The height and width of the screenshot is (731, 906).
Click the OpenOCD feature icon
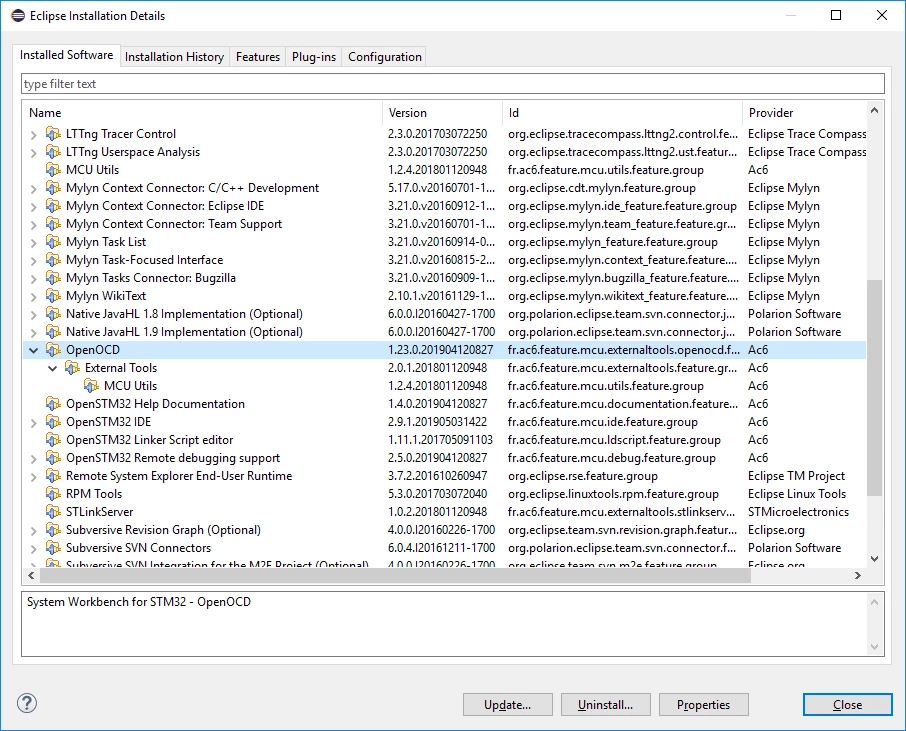click(53, 350)
